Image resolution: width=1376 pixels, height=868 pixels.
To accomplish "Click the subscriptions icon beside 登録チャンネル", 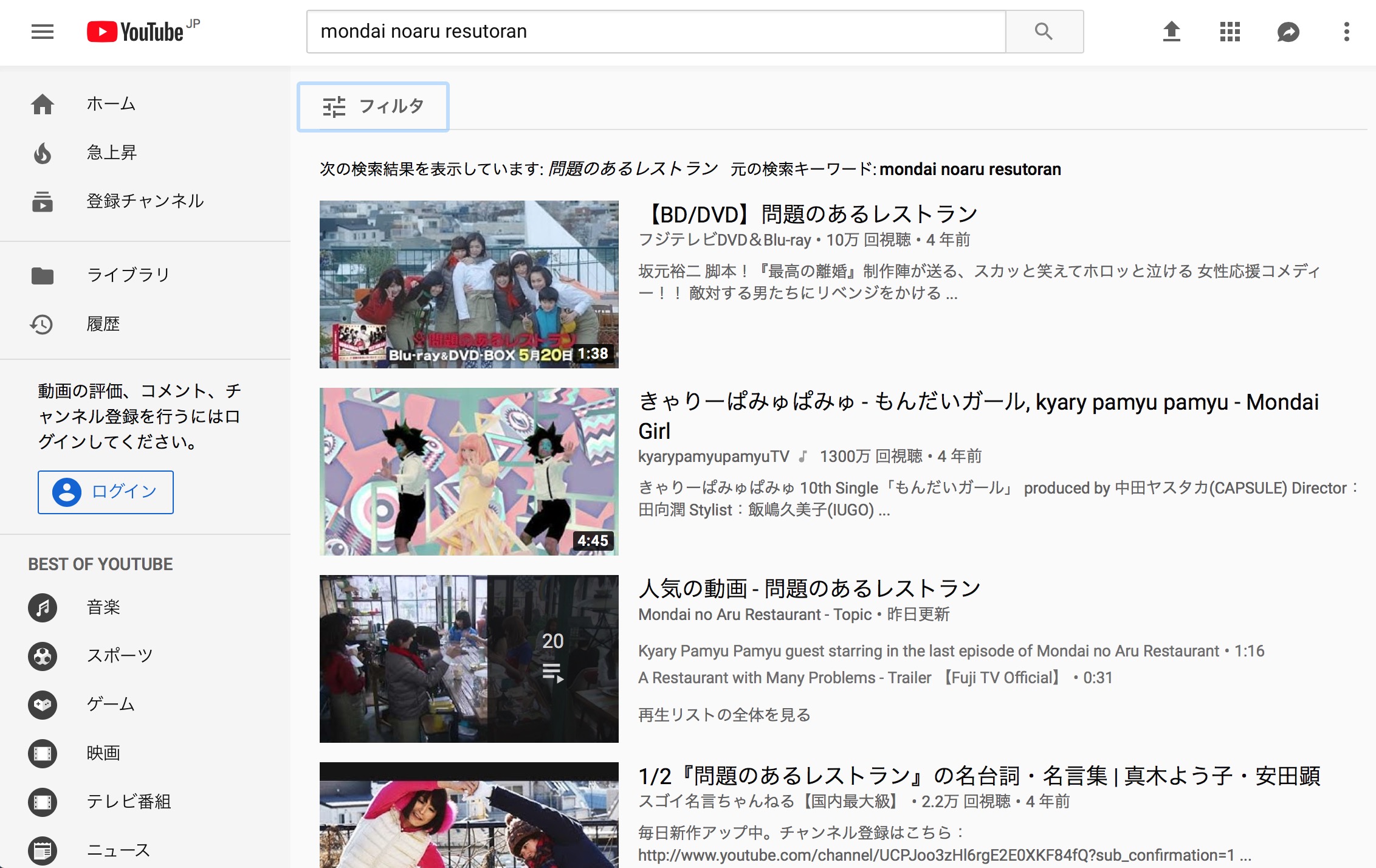I will pyautogui.click(x=43, y=201).
